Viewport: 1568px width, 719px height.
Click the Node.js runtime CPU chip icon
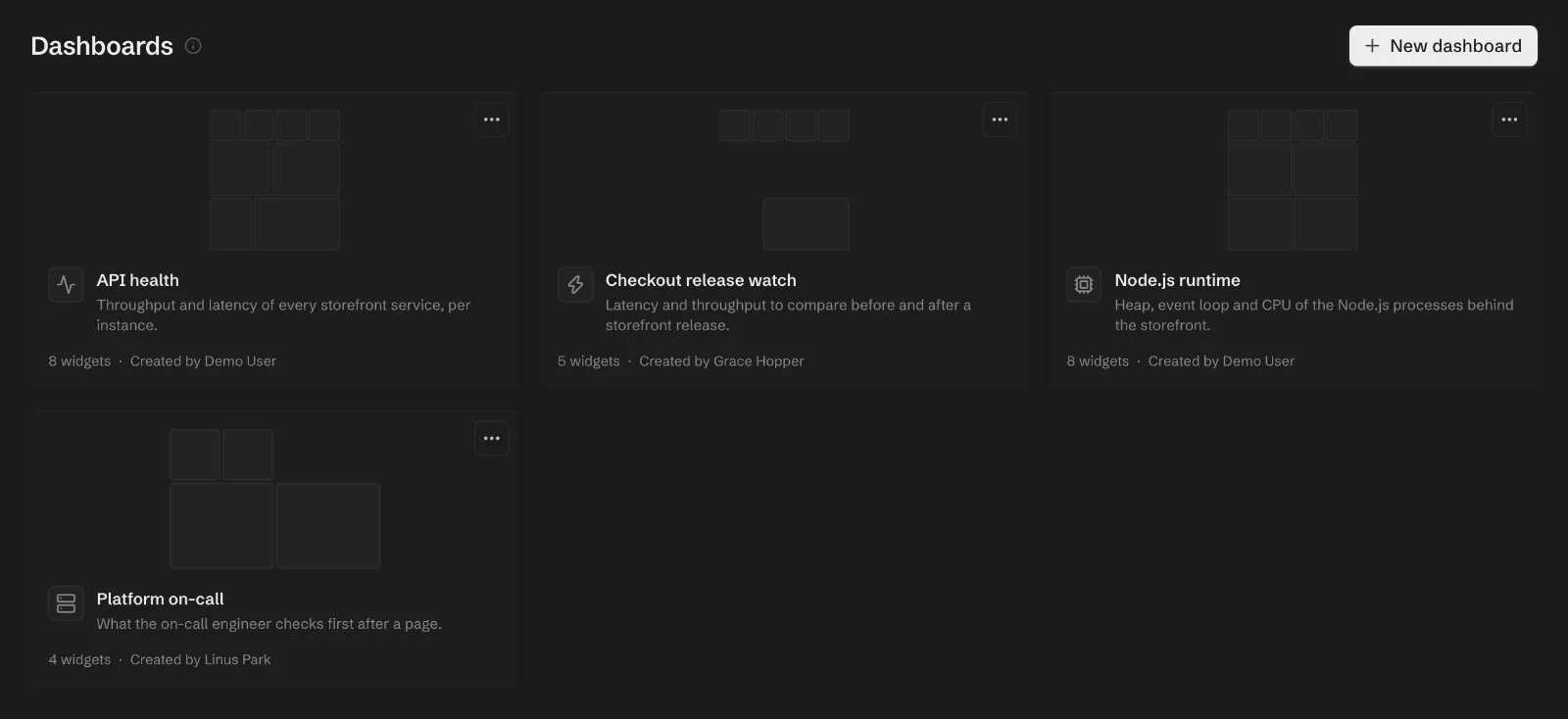tap(1084, 285)
